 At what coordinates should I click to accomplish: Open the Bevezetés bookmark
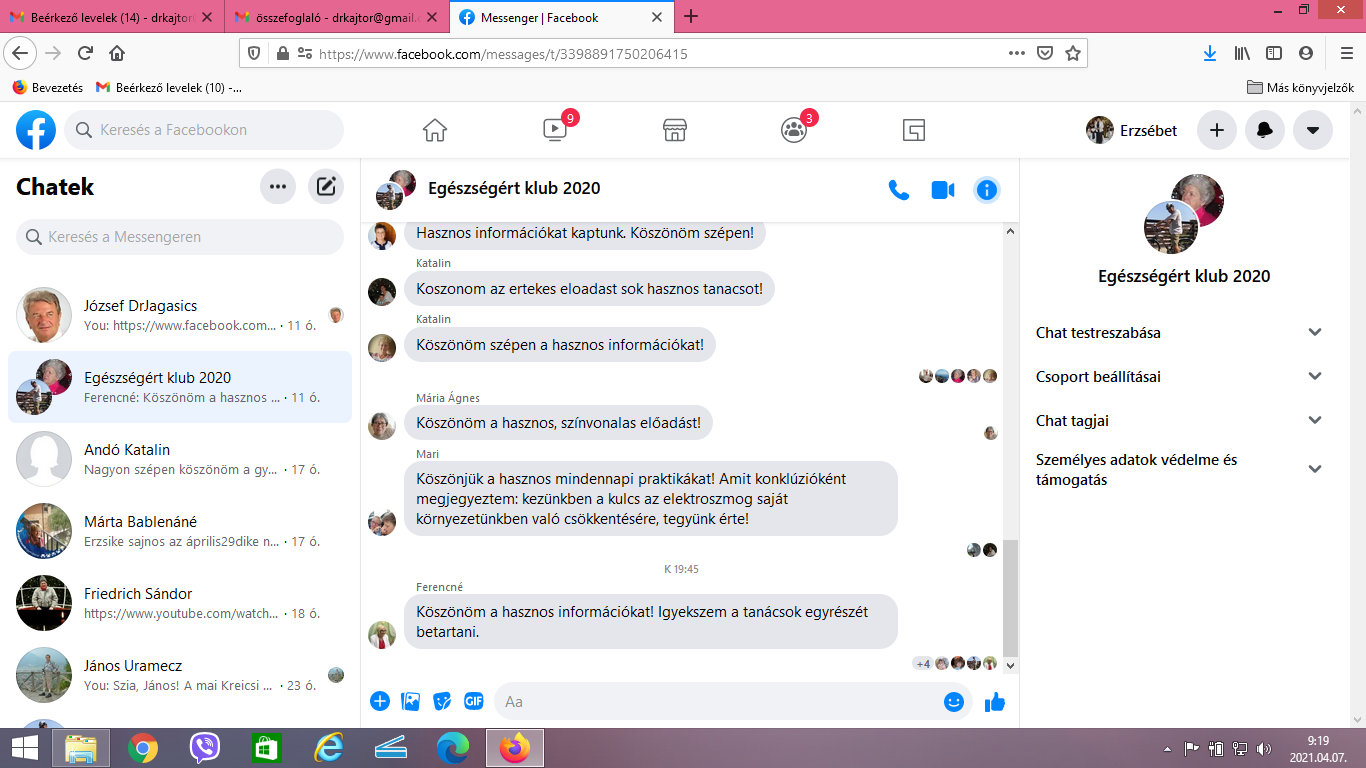coord(48,88)
